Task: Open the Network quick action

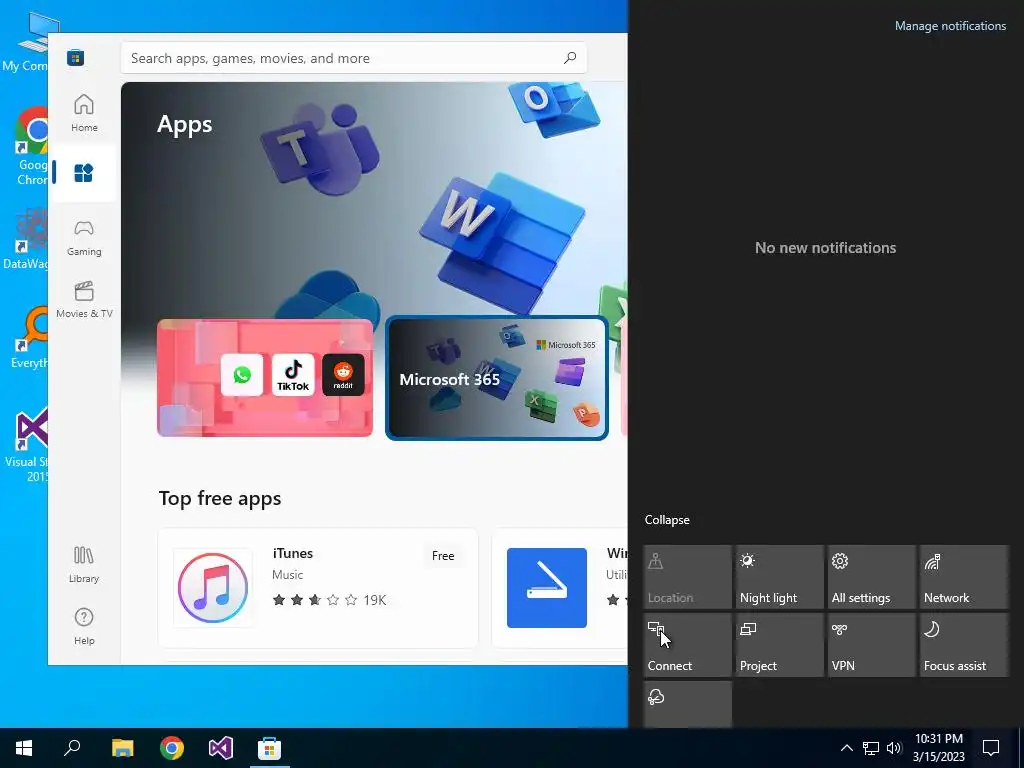Action: pyautogui.click(x=964, y=577)
